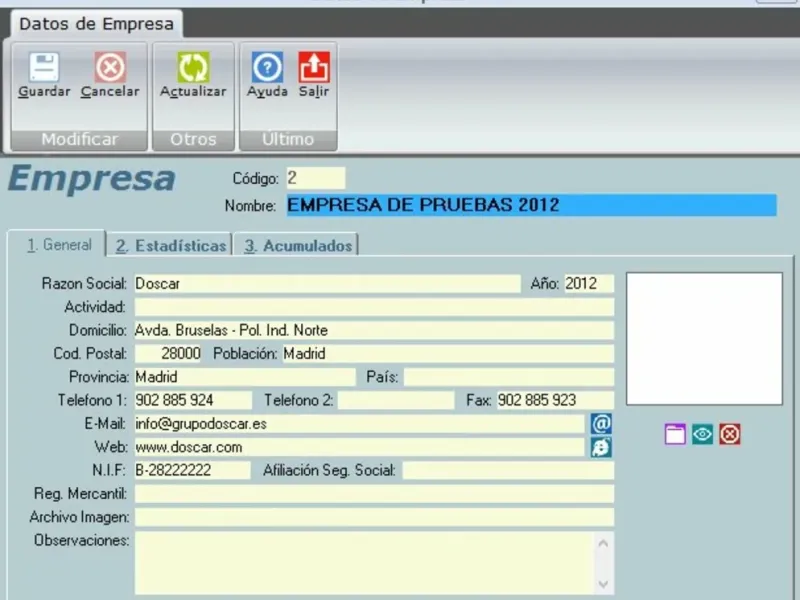This screenshot has width=800, height=600.
Task: Edit the Razon Social field
Action: tap(328, 284)
